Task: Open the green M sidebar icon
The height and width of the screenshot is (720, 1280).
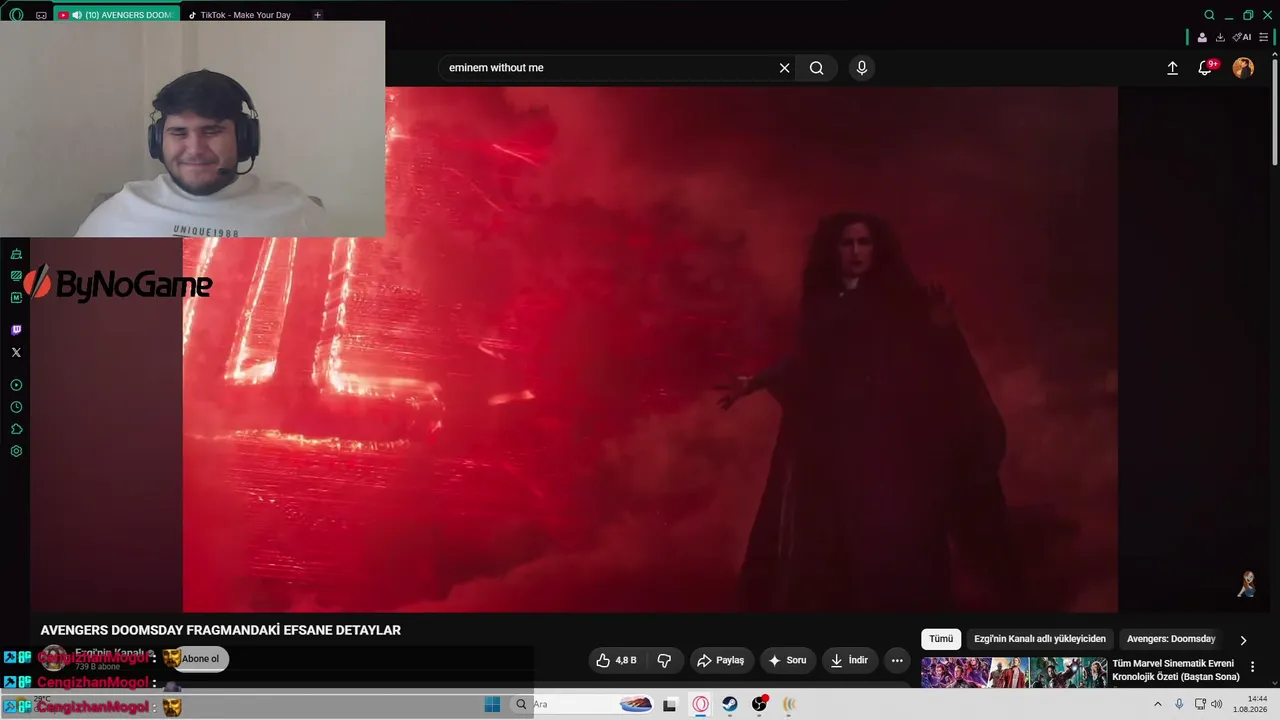Action: (16, 298)
